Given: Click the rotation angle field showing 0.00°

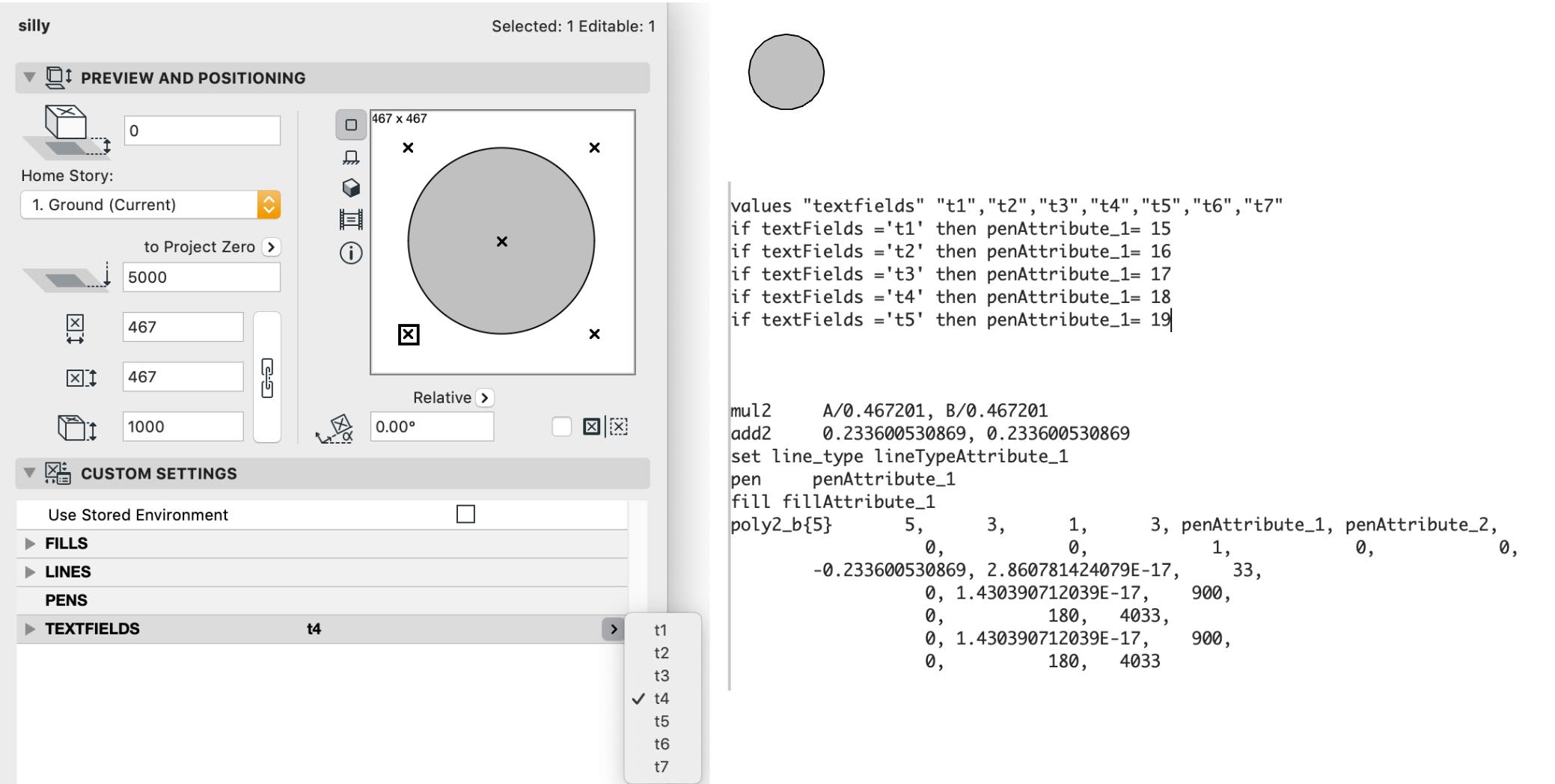Looking at the screenshot, I should pyautogui.click(x=432, y=426).
